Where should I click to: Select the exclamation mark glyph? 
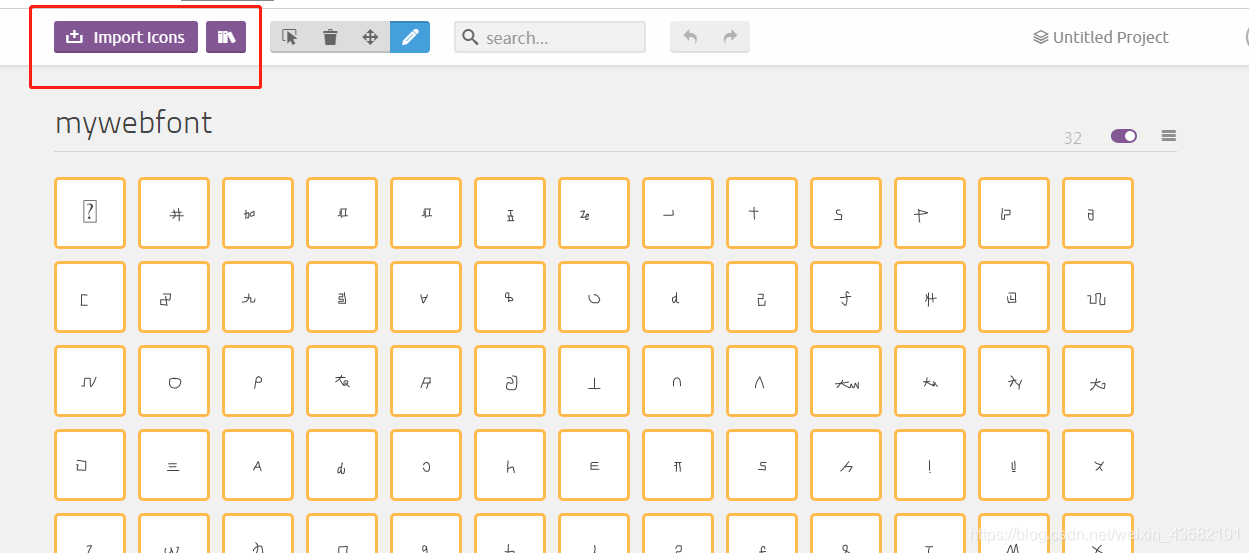[x=930, y=465]
